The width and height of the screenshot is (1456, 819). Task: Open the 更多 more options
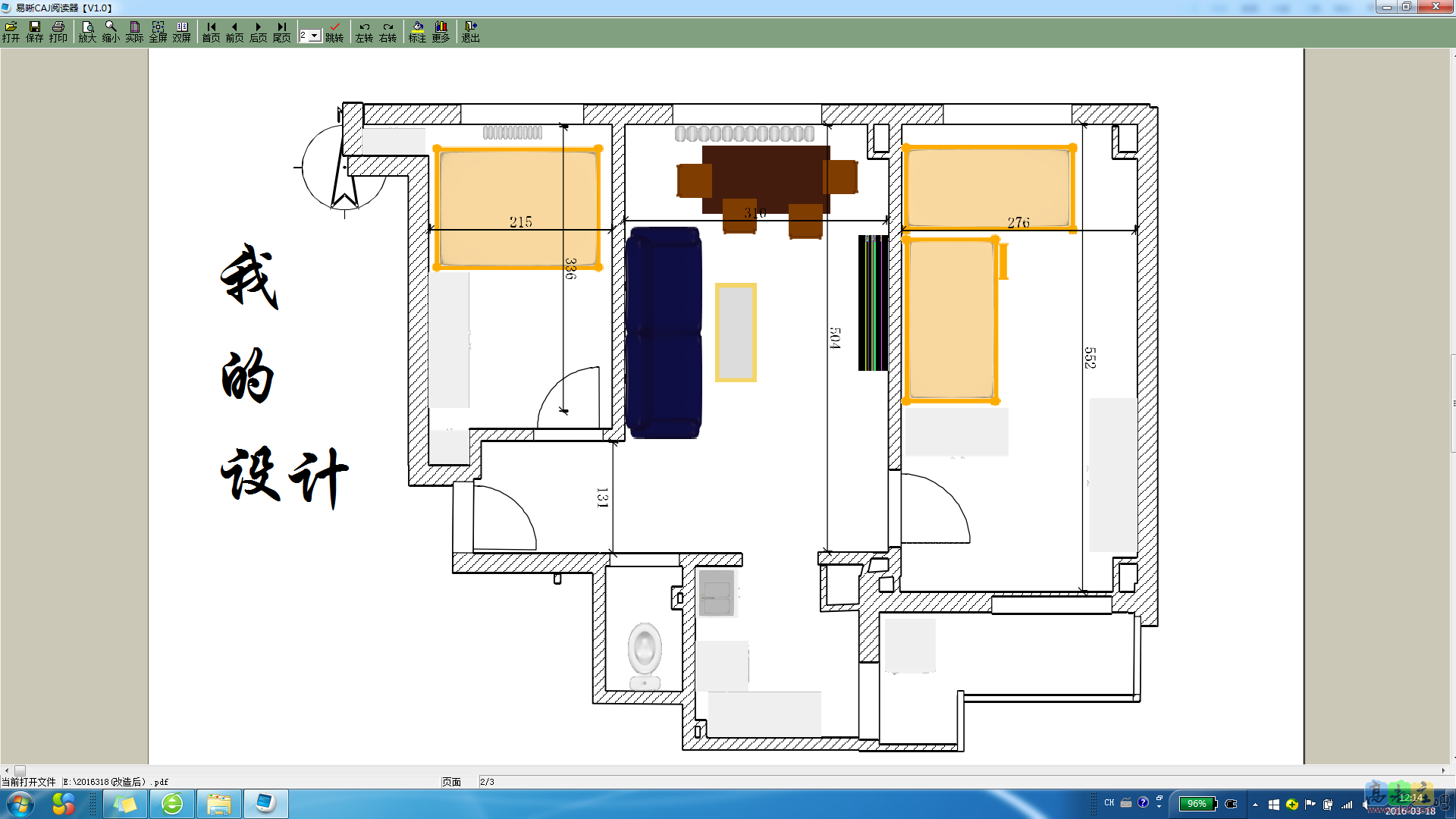pos(441,32)
